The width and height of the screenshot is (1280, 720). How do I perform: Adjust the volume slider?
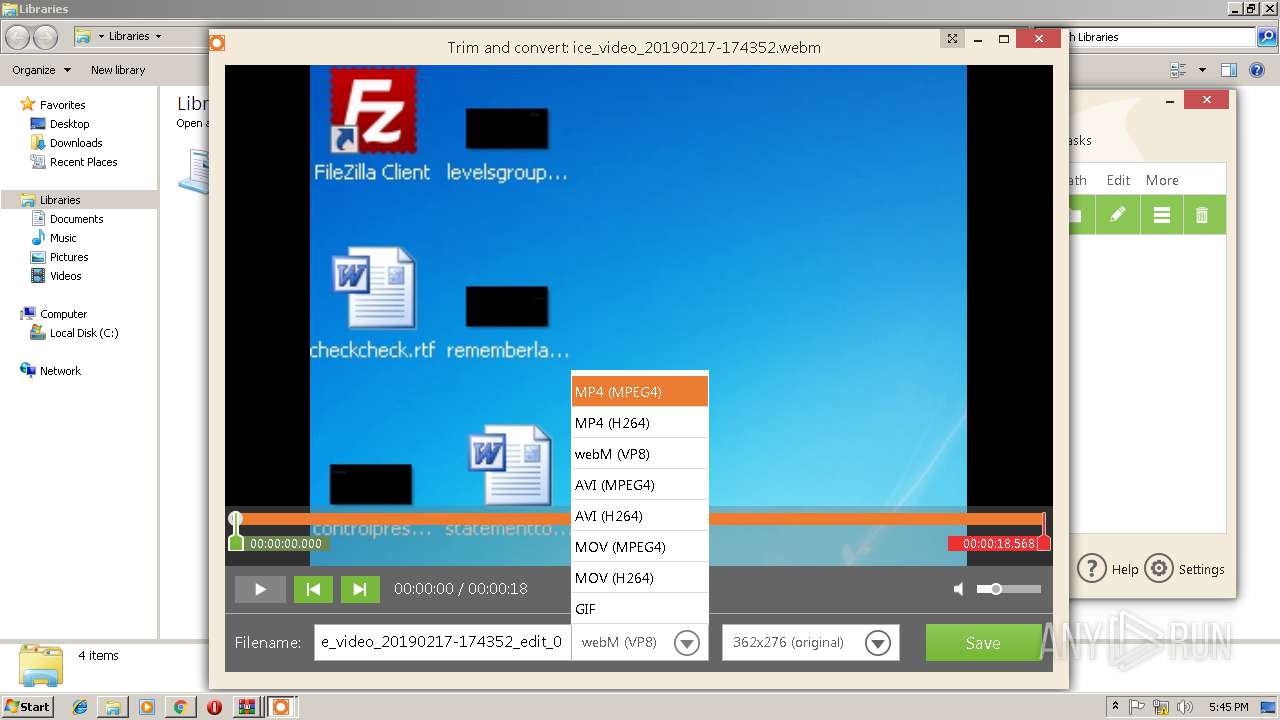[x=1009, y=589]
